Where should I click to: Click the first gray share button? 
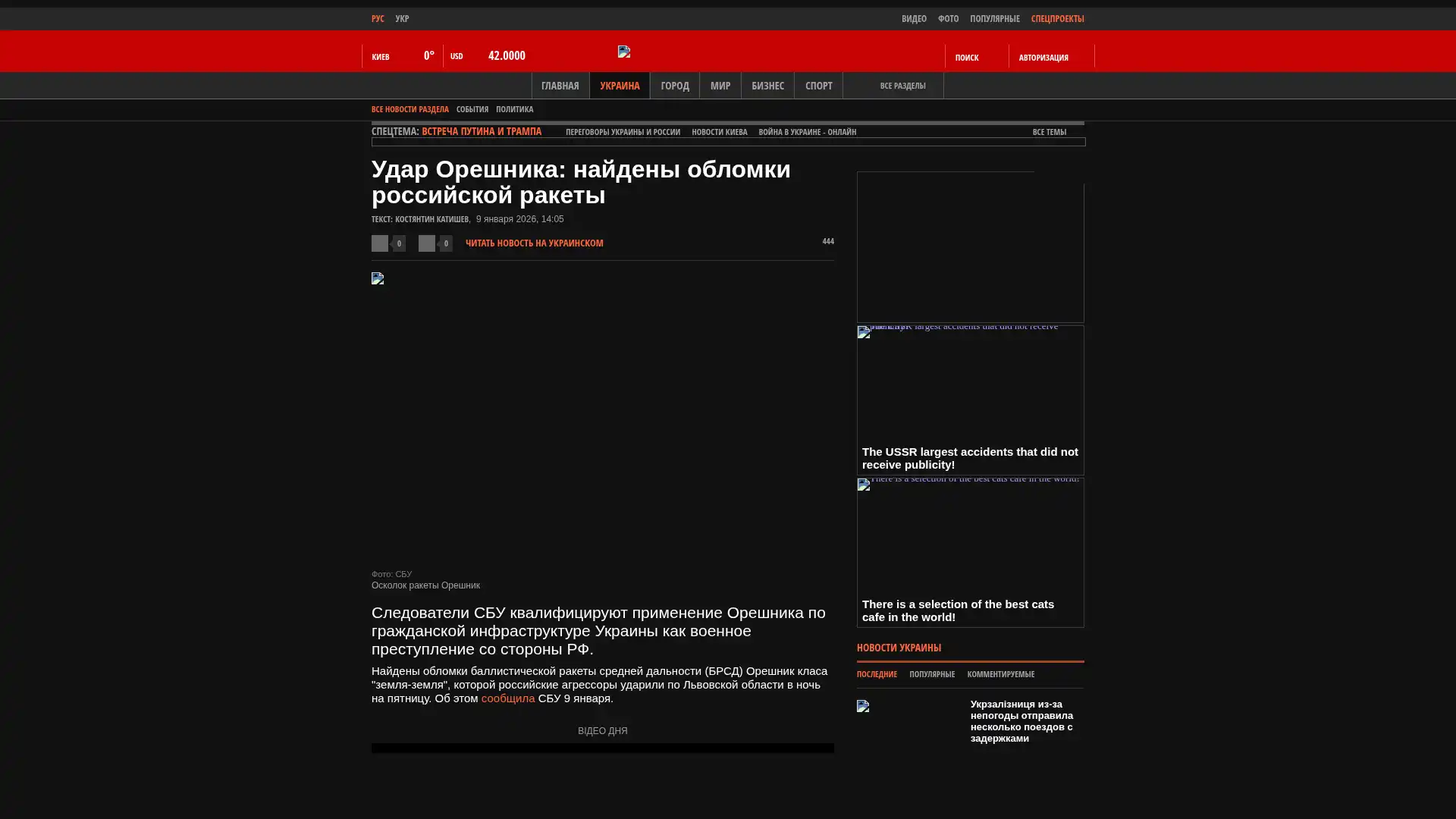[380, 243]
